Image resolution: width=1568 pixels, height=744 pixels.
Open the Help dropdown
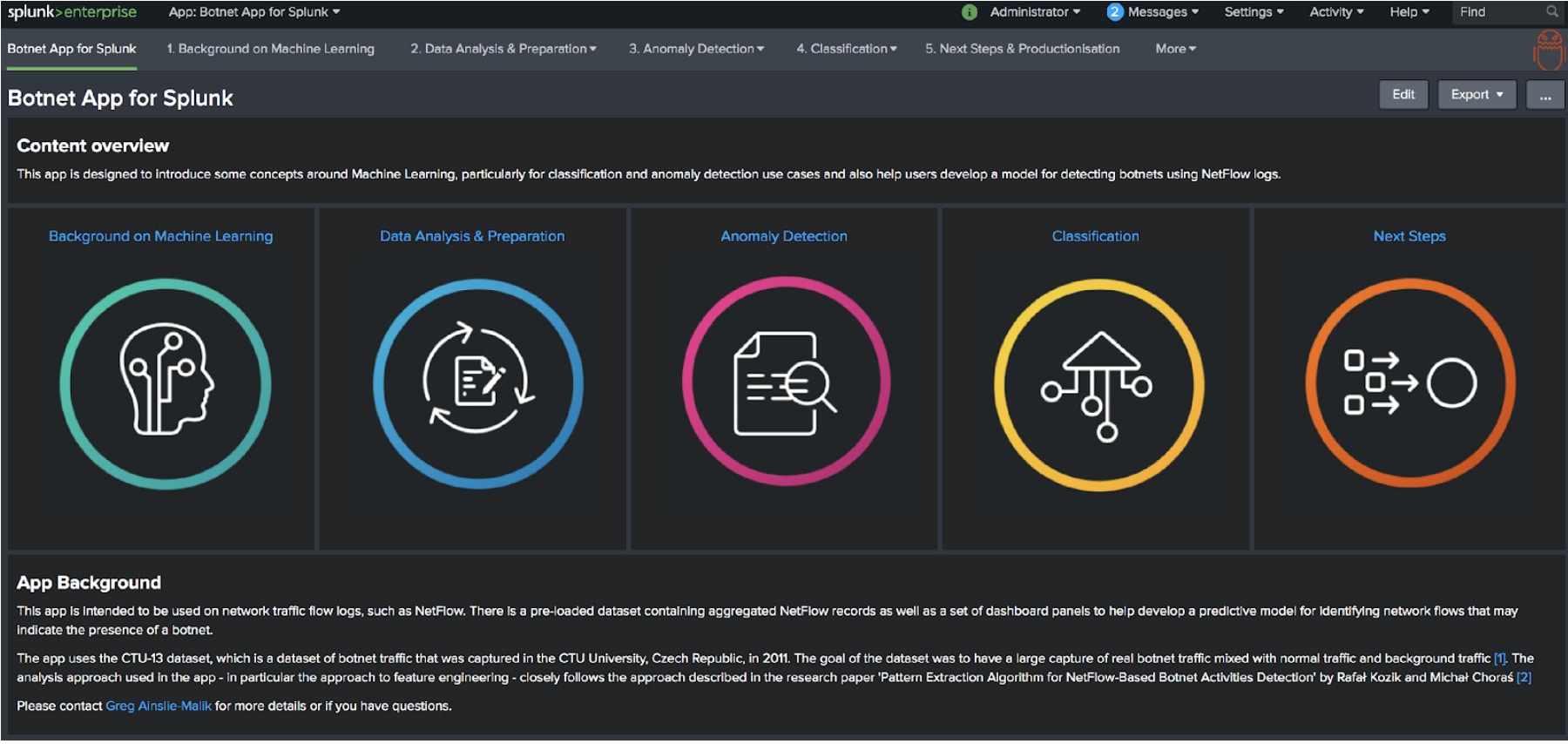coord(1409,12)
